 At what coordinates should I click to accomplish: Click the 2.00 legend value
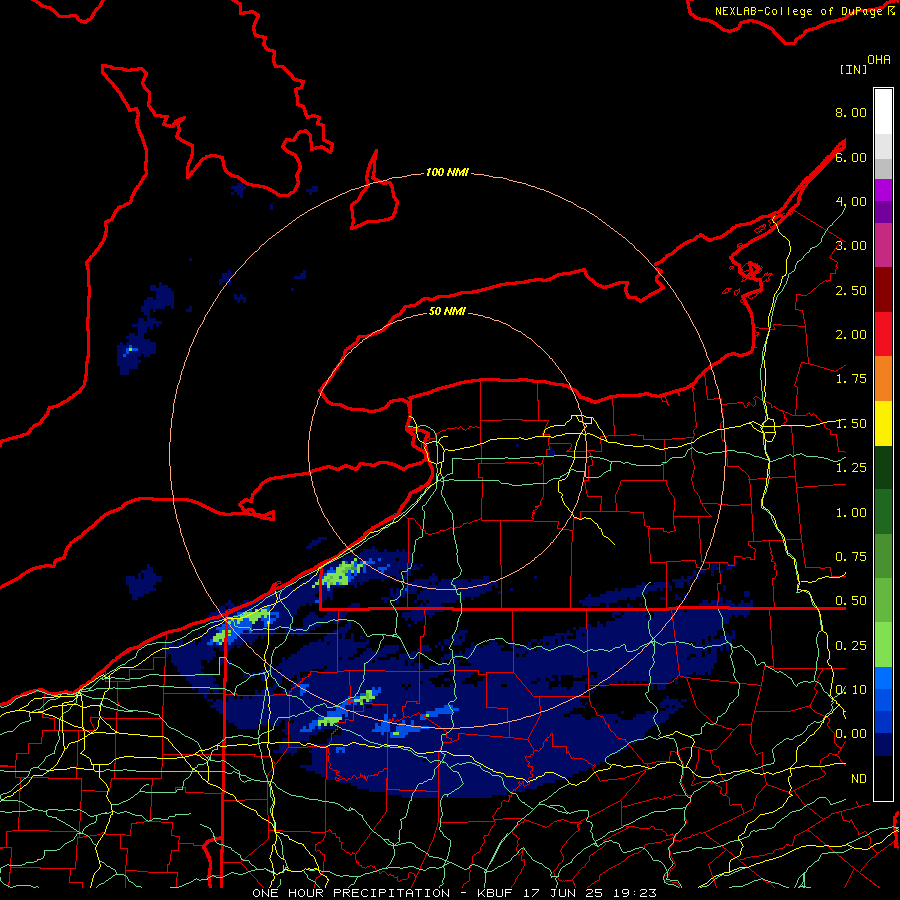pyautogui.click(x=851, y=335)
